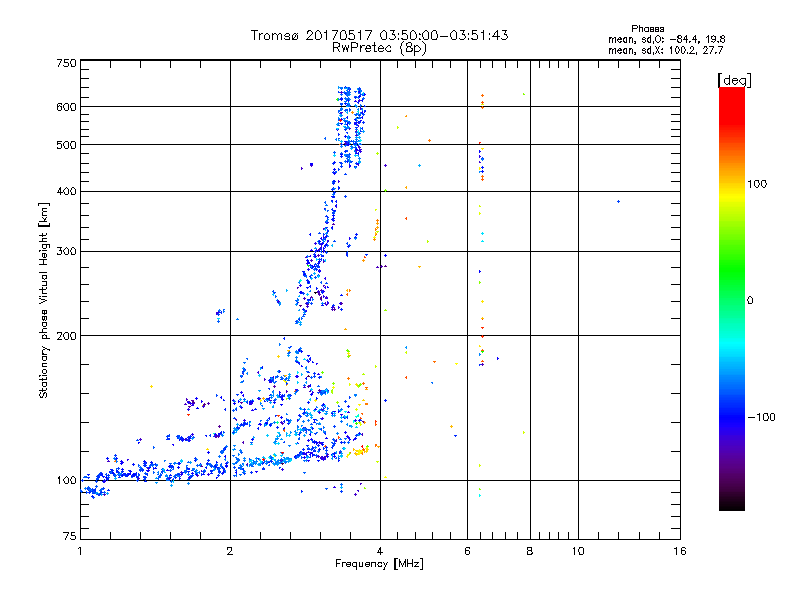Click the plot title 'Tromsø 20170517 03:50:00-03:51:43'
The width and height of the screenshot is (800, 600).
(379, 35)
